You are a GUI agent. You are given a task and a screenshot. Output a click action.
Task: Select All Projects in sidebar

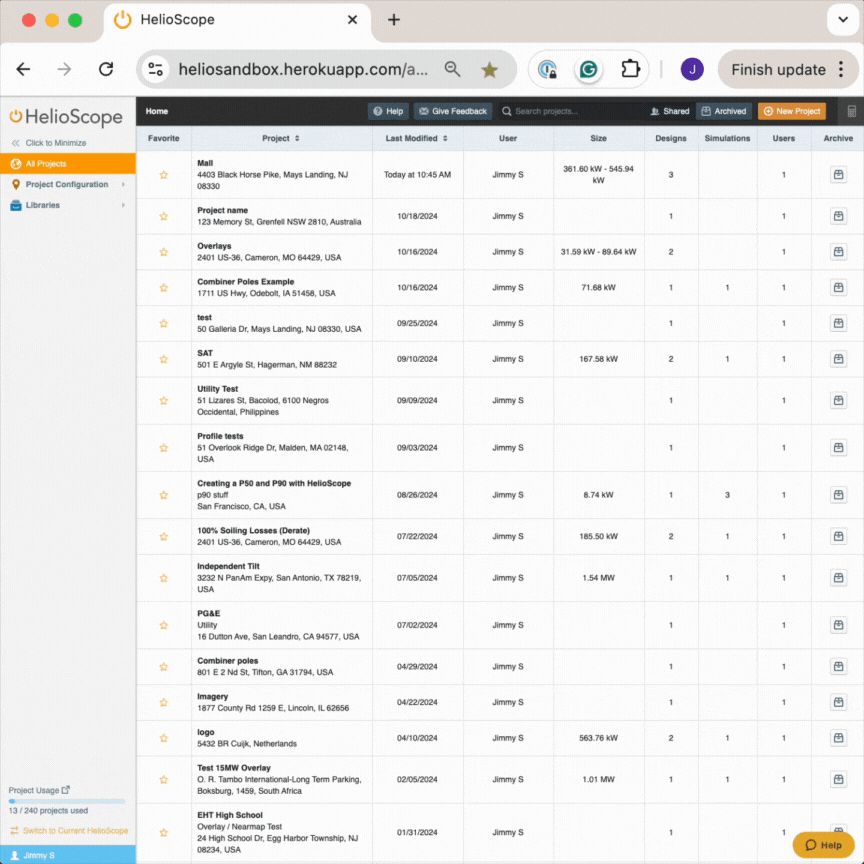tap(68, 164)
